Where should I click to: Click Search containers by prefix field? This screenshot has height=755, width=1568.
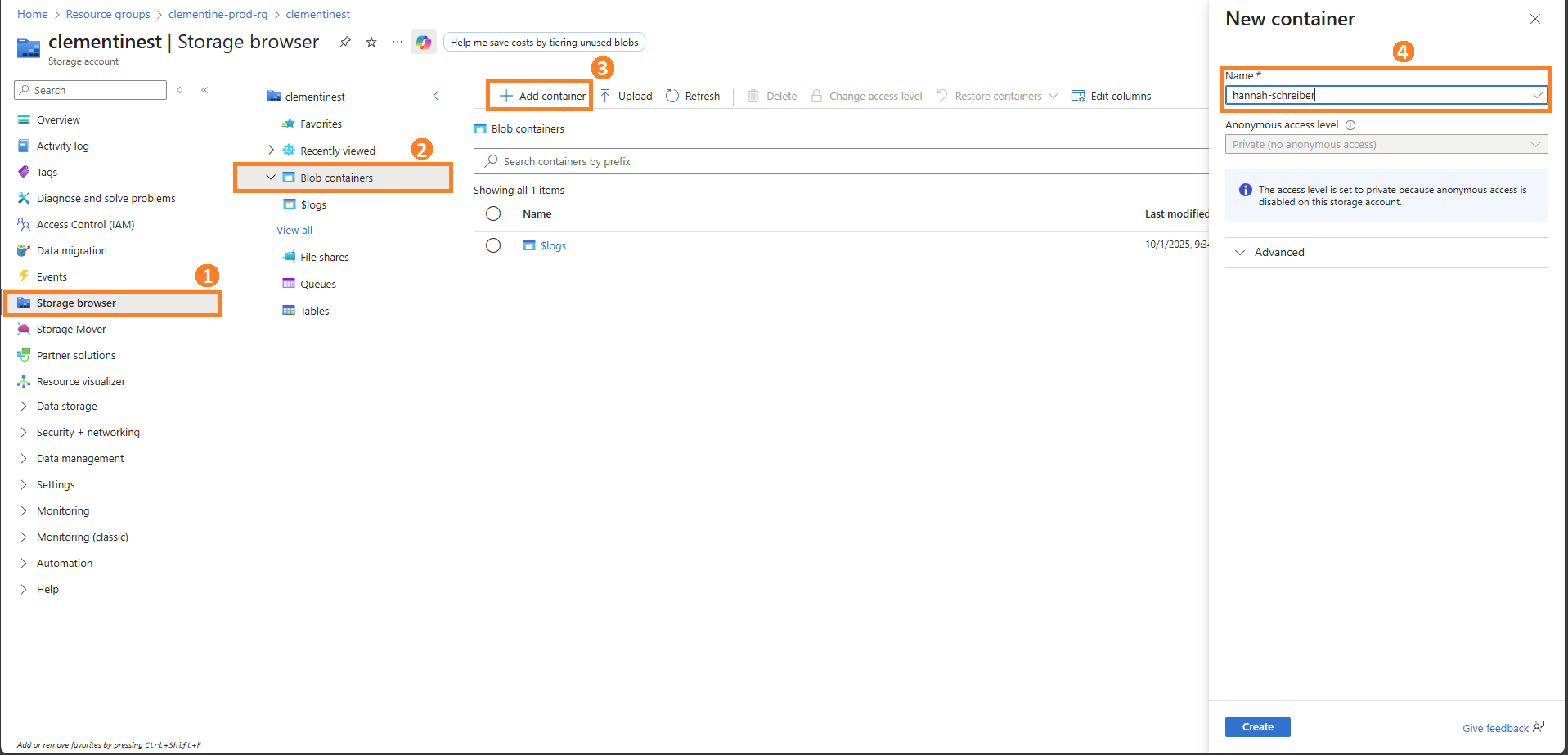pos(841,161)
